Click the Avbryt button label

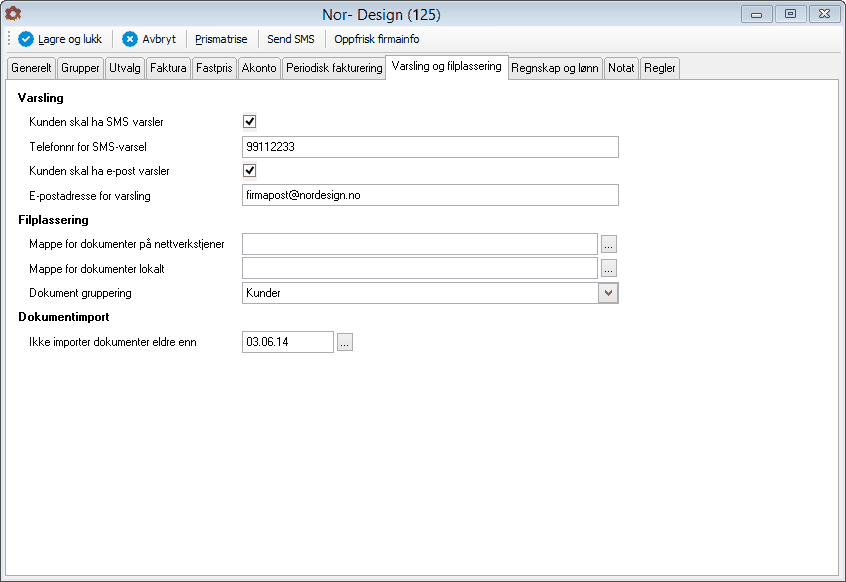(x=159, y=39)
